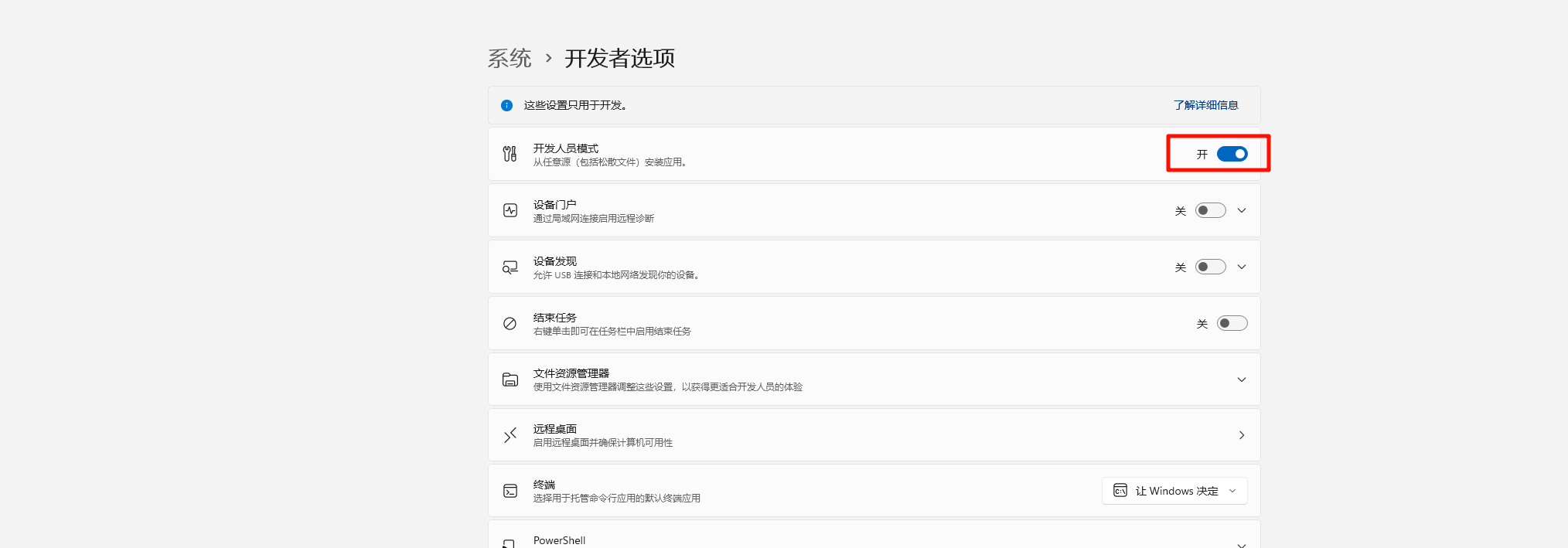Click the 开发人员模式 tools icon
This screenshot has width=1568, height=548.
click(x=510, y=154)
